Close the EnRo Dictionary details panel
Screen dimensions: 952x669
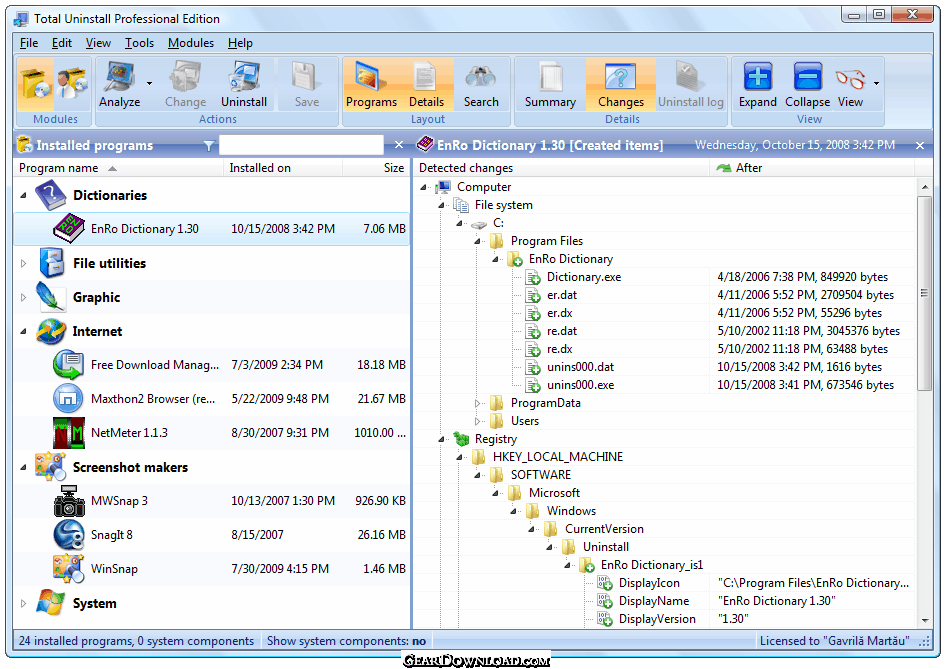920,146
